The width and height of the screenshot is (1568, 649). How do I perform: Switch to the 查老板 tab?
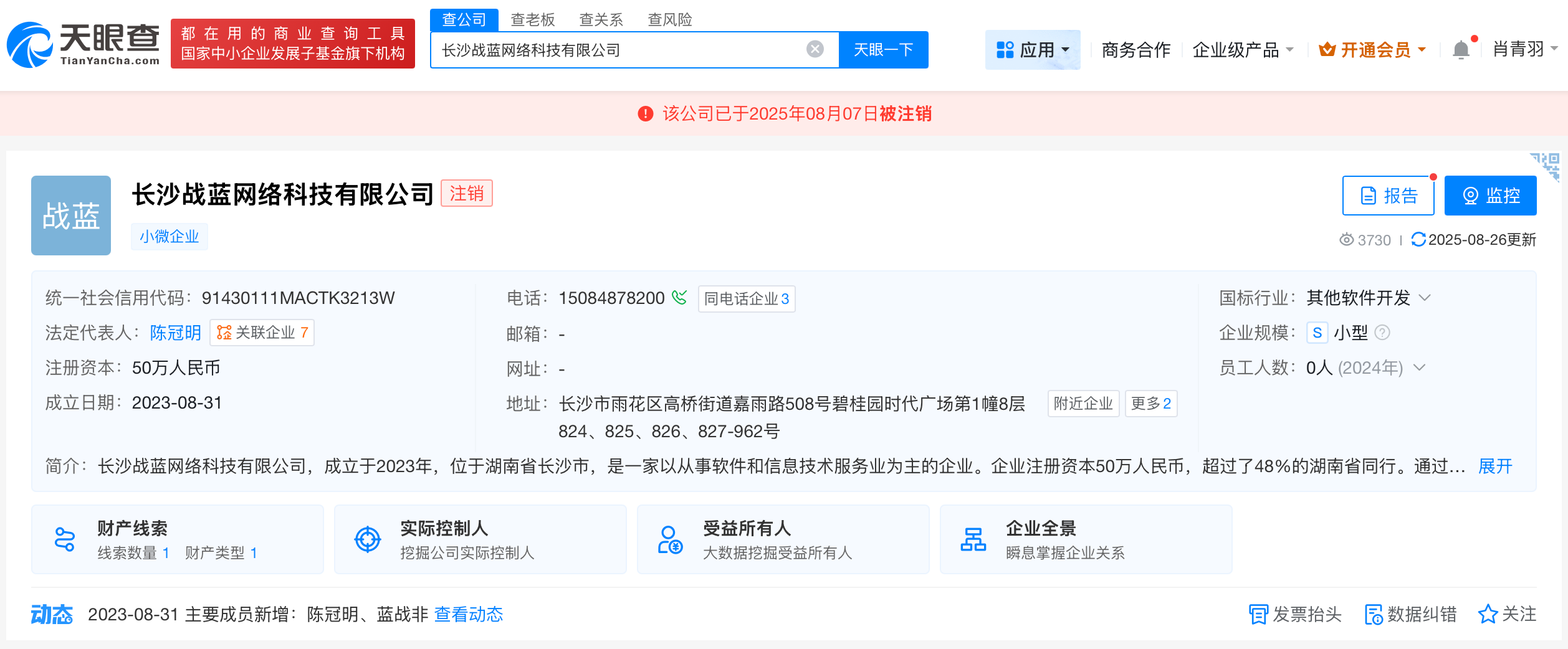[x=533, y=19]
